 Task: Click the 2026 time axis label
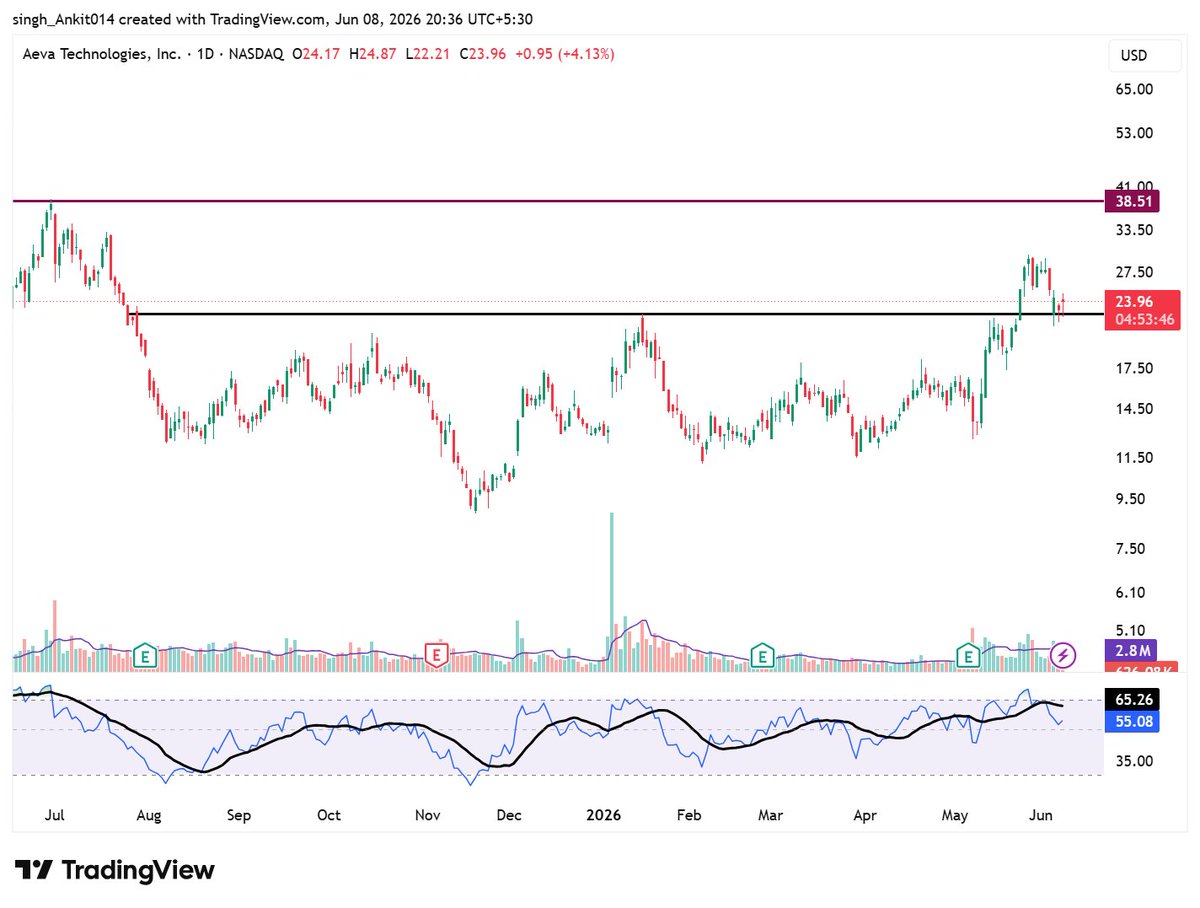click(x=605, y=815)
